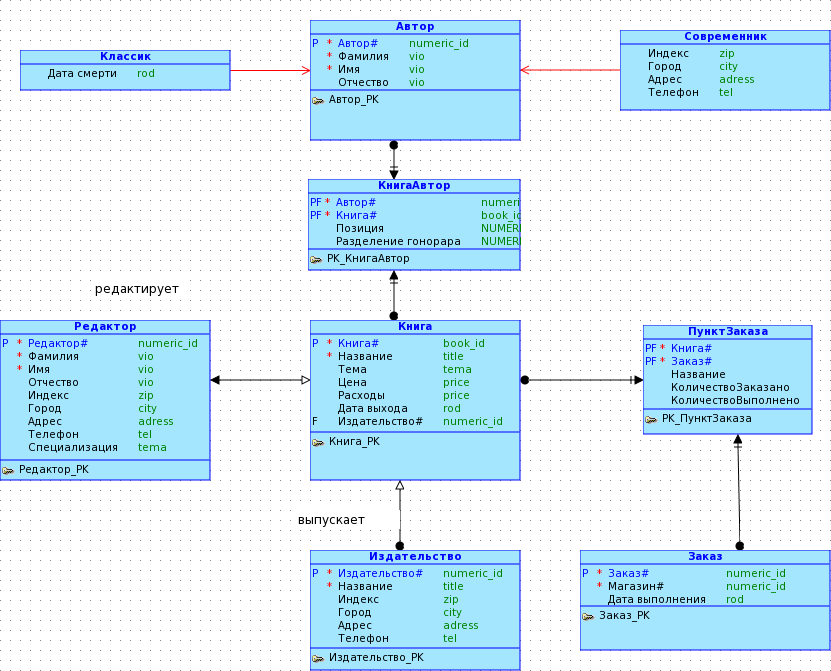831x671 pixels.
Task: Click the key icon next to Редактор_PK
Action: pos(8,469)
